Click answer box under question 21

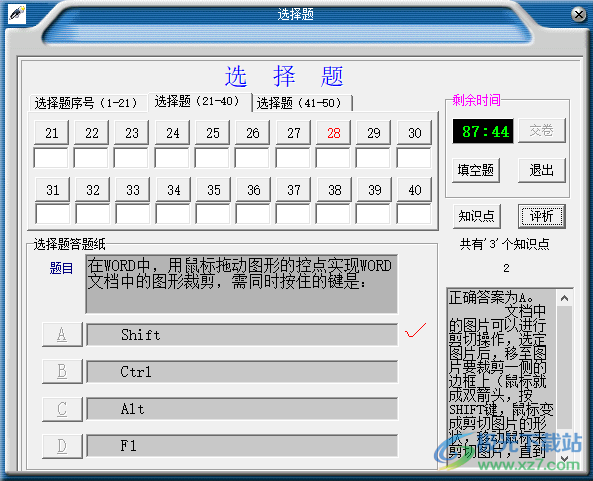click(51, 158)
